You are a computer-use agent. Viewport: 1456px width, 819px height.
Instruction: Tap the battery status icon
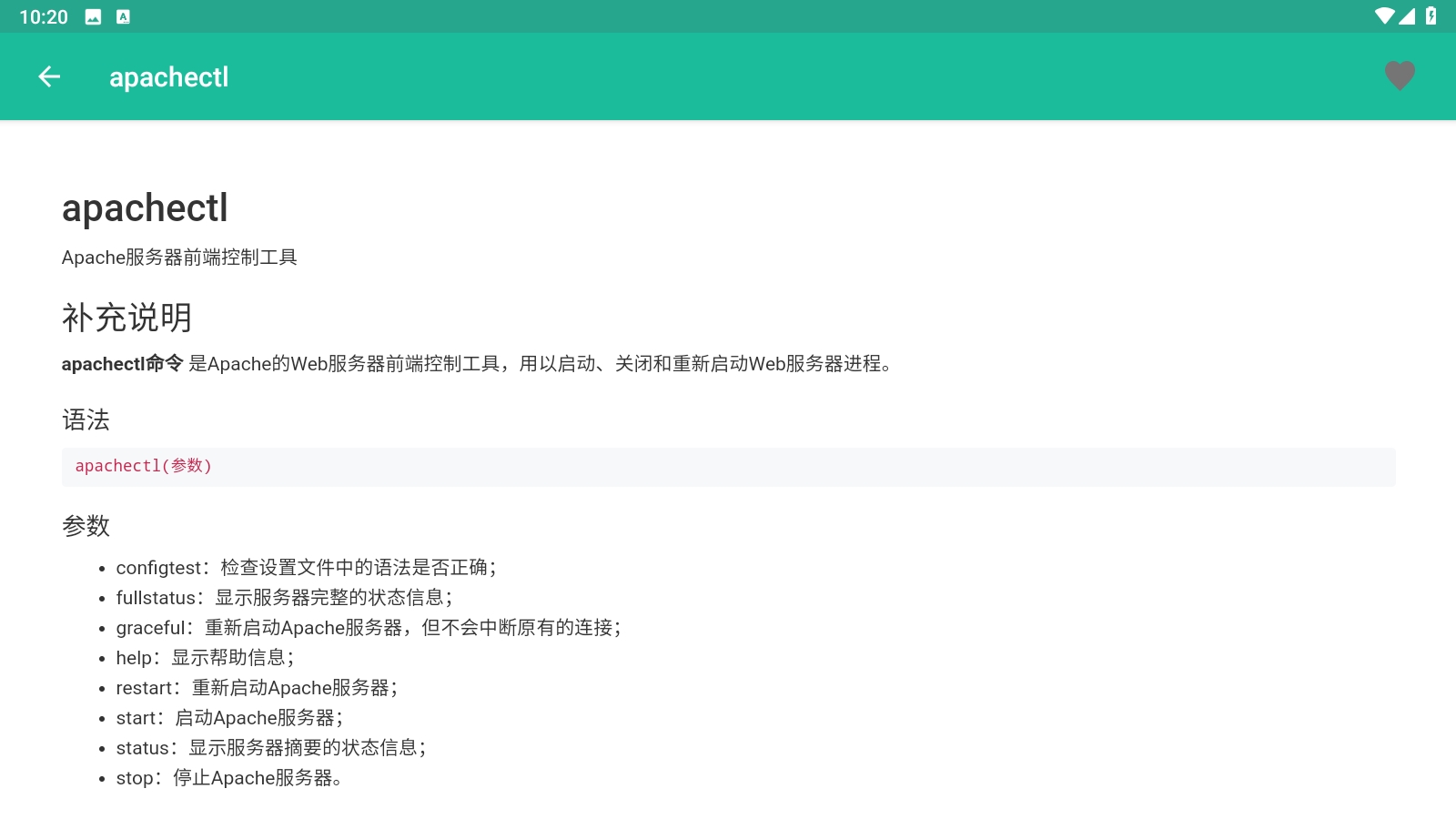(1431, 16)
